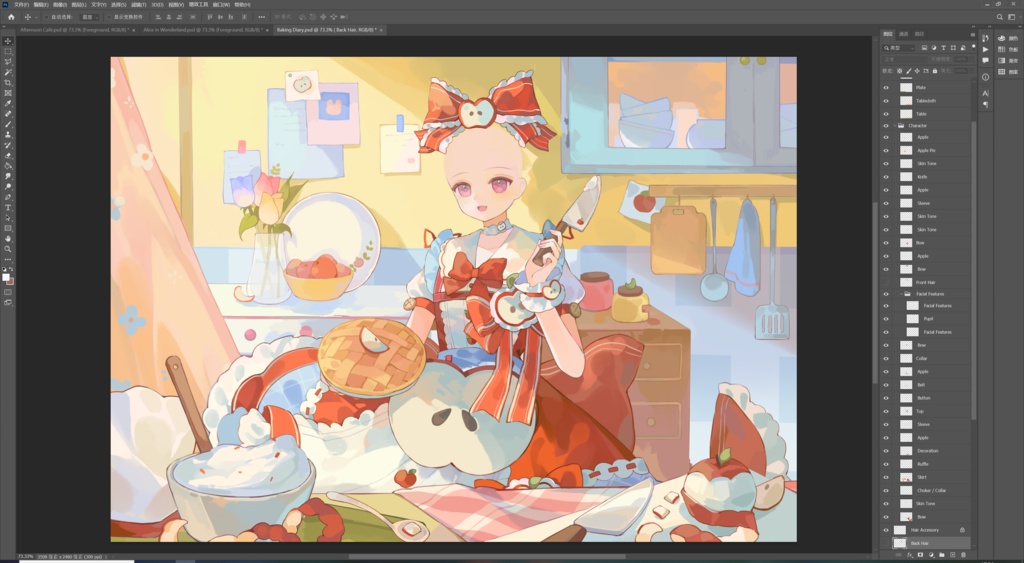Select the Hand tool

(8, 239)
